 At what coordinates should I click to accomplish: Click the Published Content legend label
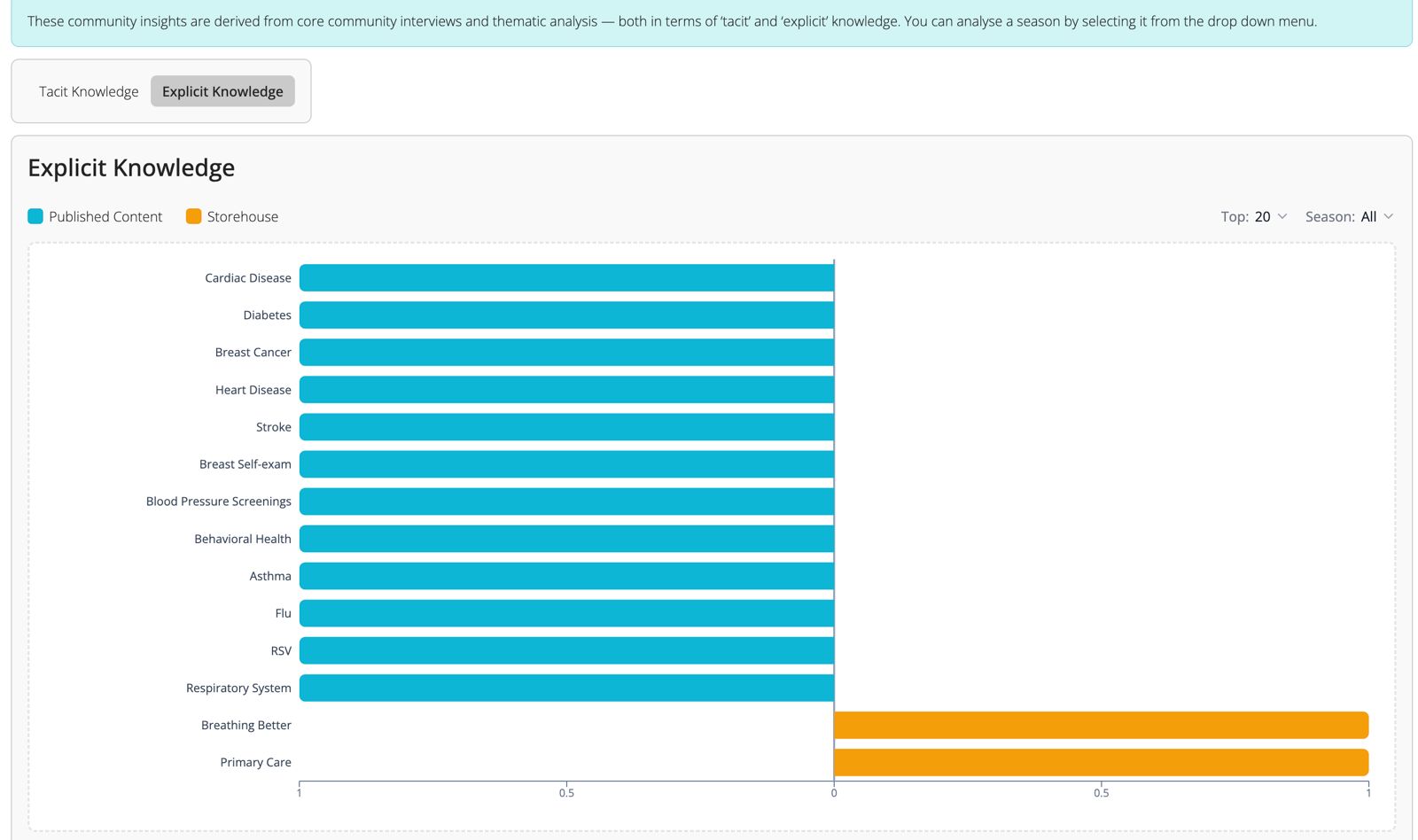[x=105, y=216]
